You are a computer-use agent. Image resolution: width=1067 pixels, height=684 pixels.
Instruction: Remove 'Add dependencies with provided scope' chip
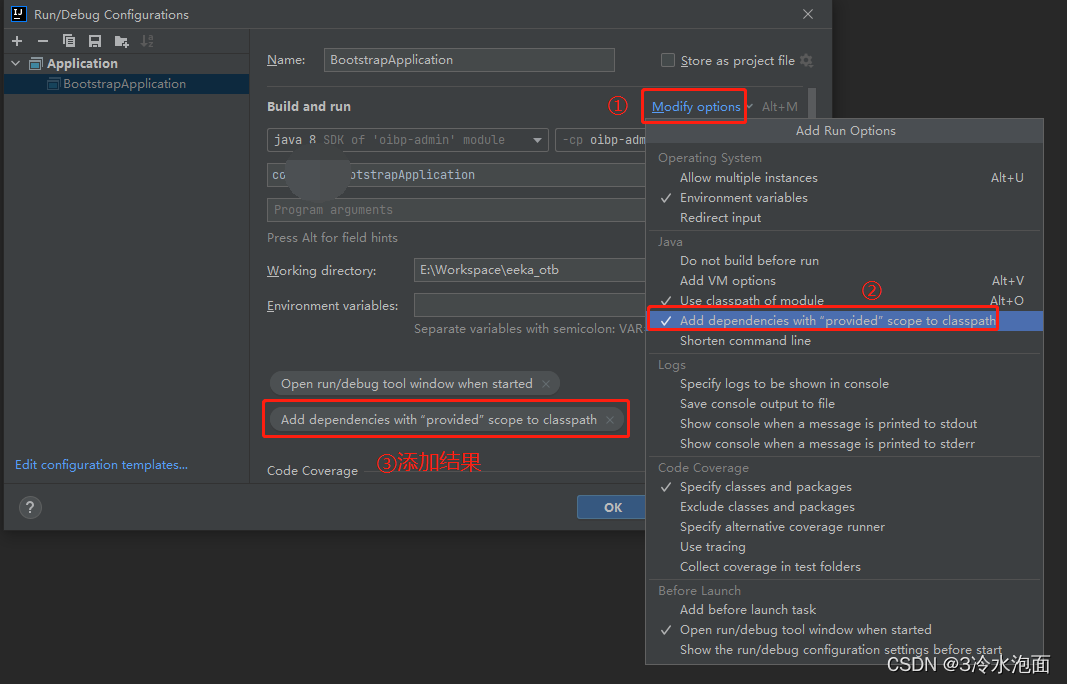point(610,420)
